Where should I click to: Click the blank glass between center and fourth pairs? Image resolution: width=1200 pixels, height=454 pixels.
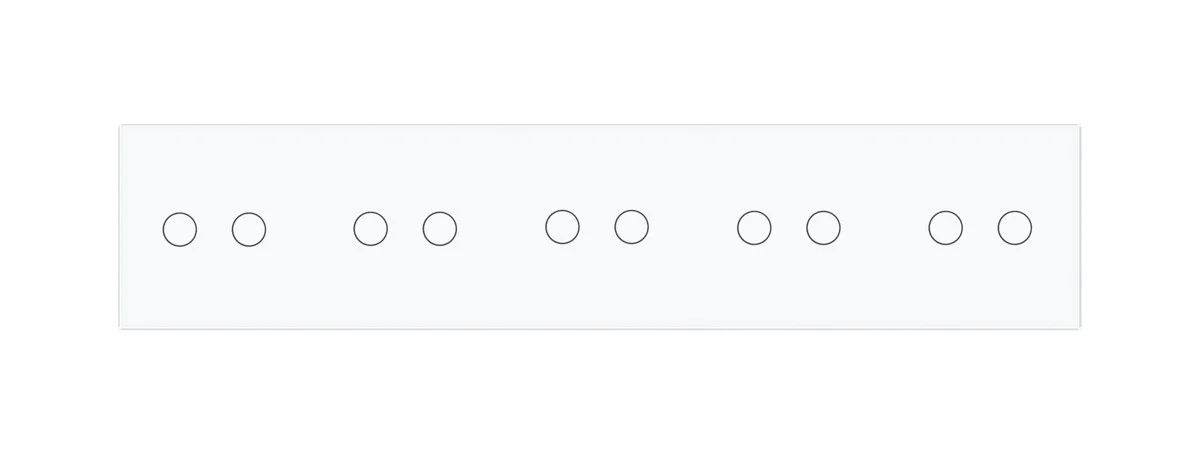point(692,227)
